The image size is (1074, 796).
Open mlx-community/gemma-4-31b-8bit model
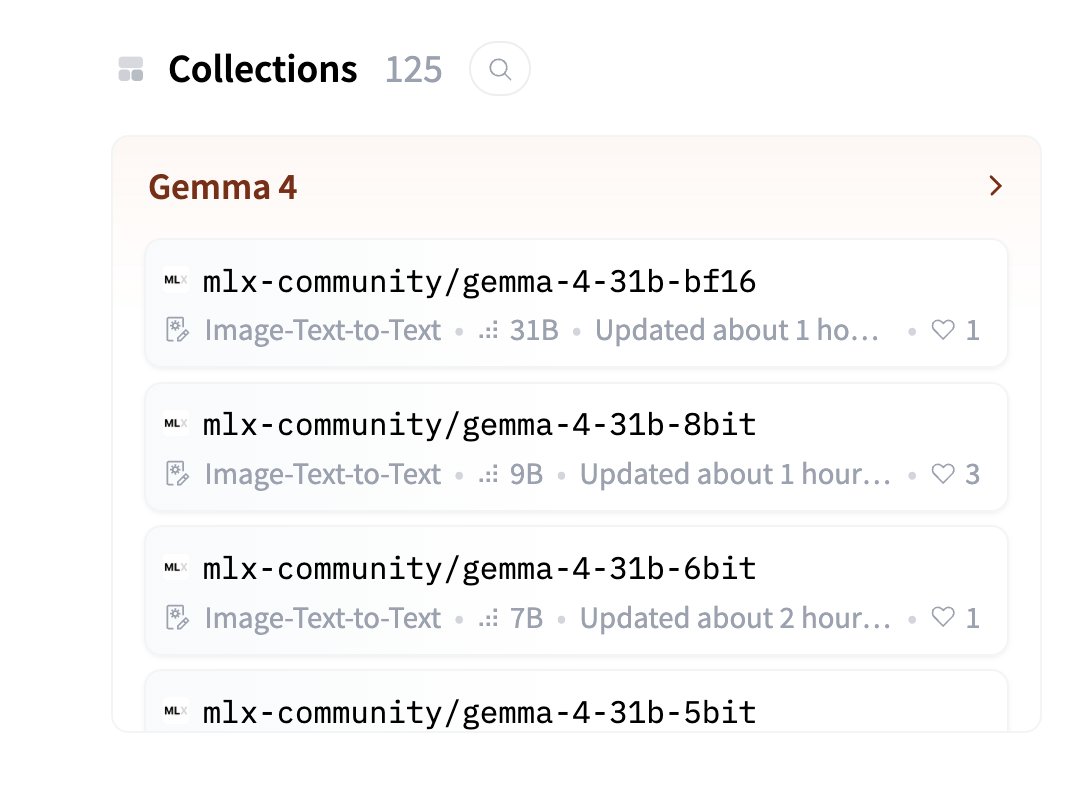point(479,426)
